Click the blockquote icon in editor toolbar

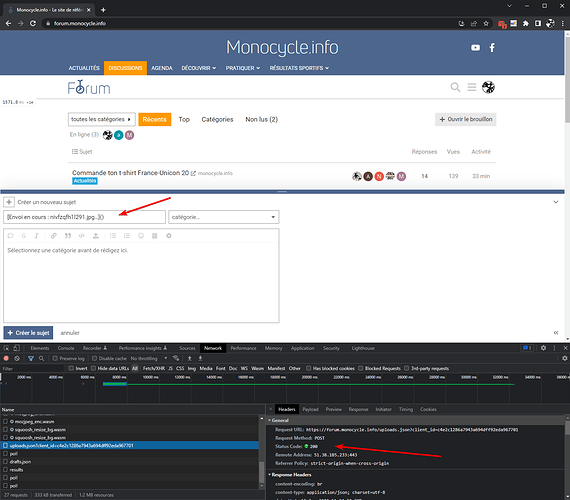[x=68, y=236]
